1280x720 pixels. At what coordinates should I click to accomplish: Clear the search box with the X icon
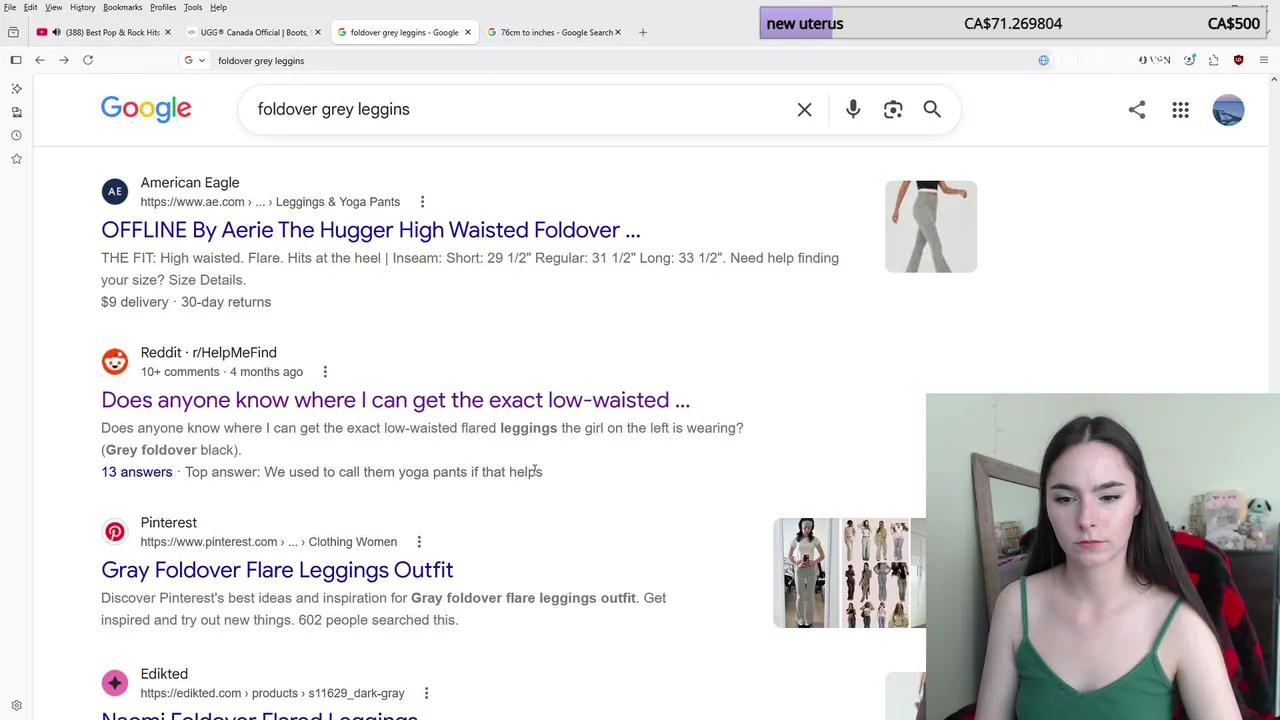point(804,109)
